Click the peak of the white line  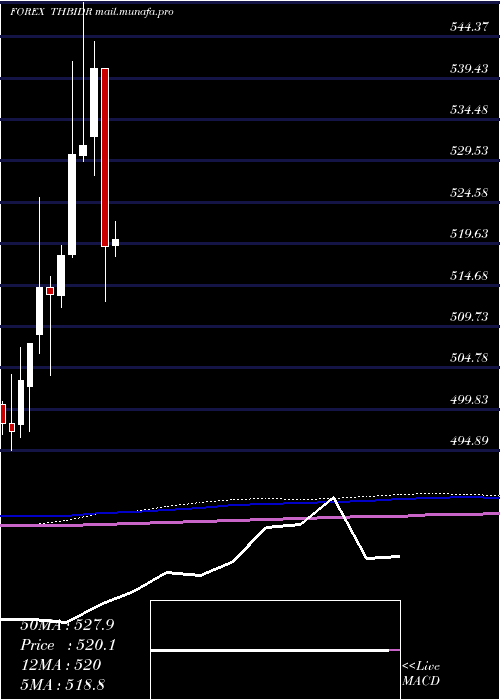click(x=333, y=497)
